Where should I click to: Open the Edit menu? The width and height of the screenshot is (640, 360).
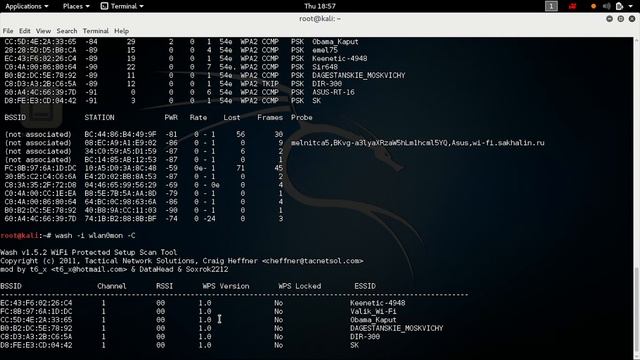(24, 31)
